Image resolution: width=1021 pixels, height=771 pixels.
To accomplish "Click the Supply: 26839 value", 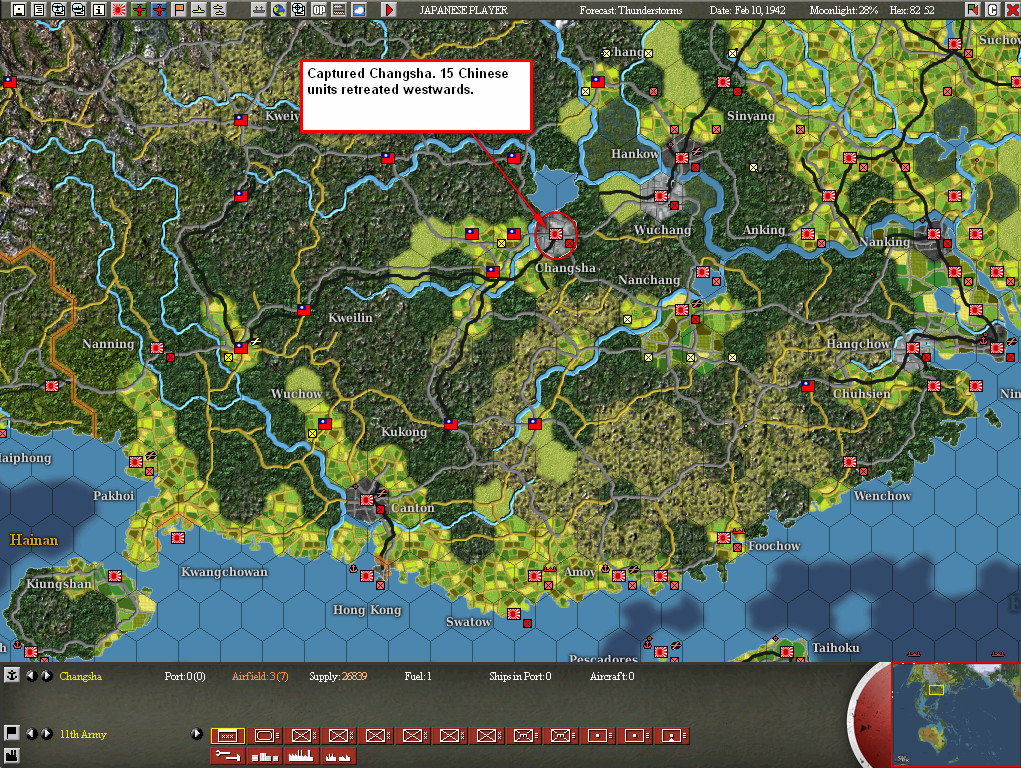I will pyautogui.click(x=338, y=677).
